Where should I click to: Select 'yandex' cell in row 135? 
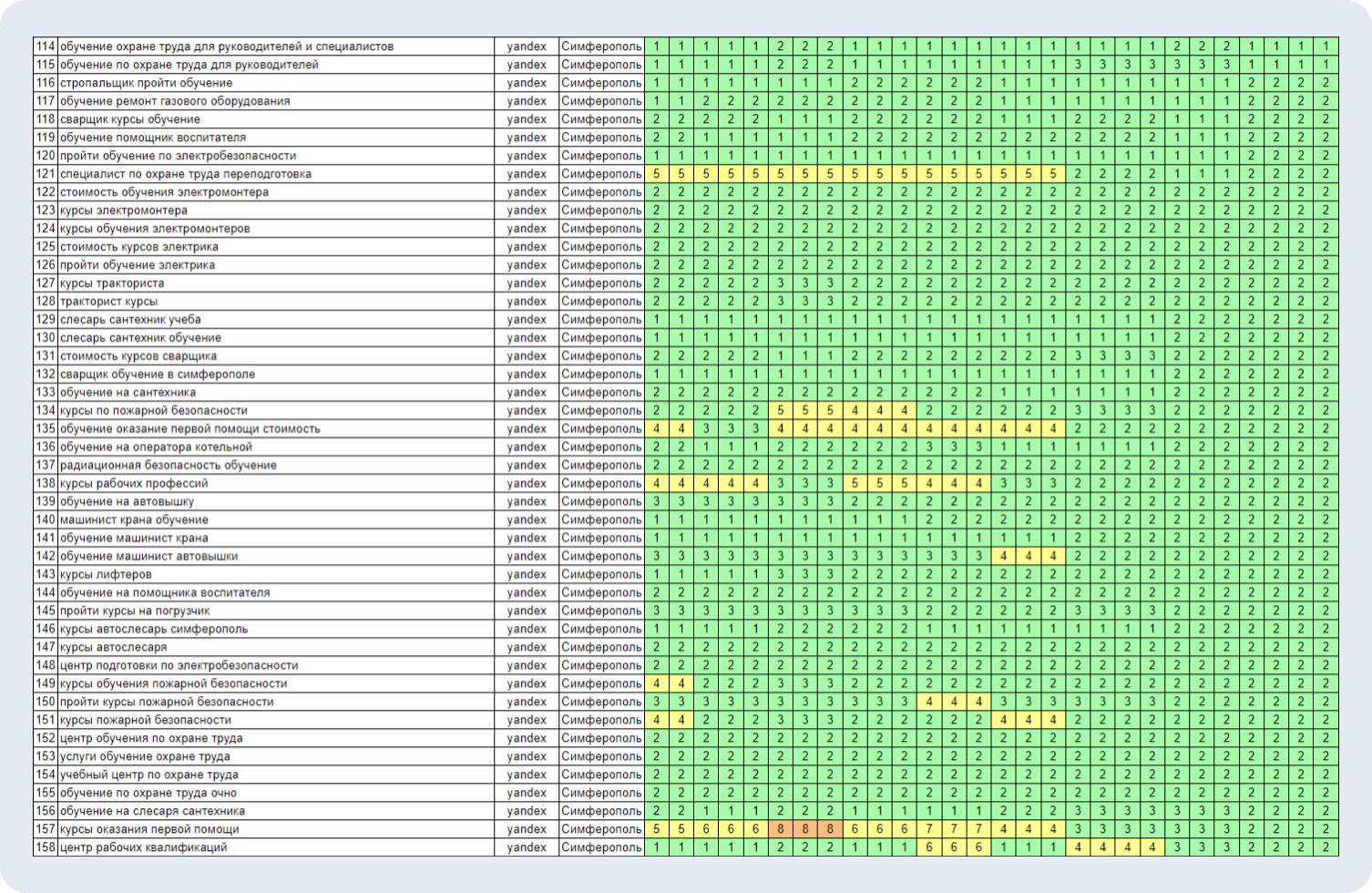click(x=527, y=429)
